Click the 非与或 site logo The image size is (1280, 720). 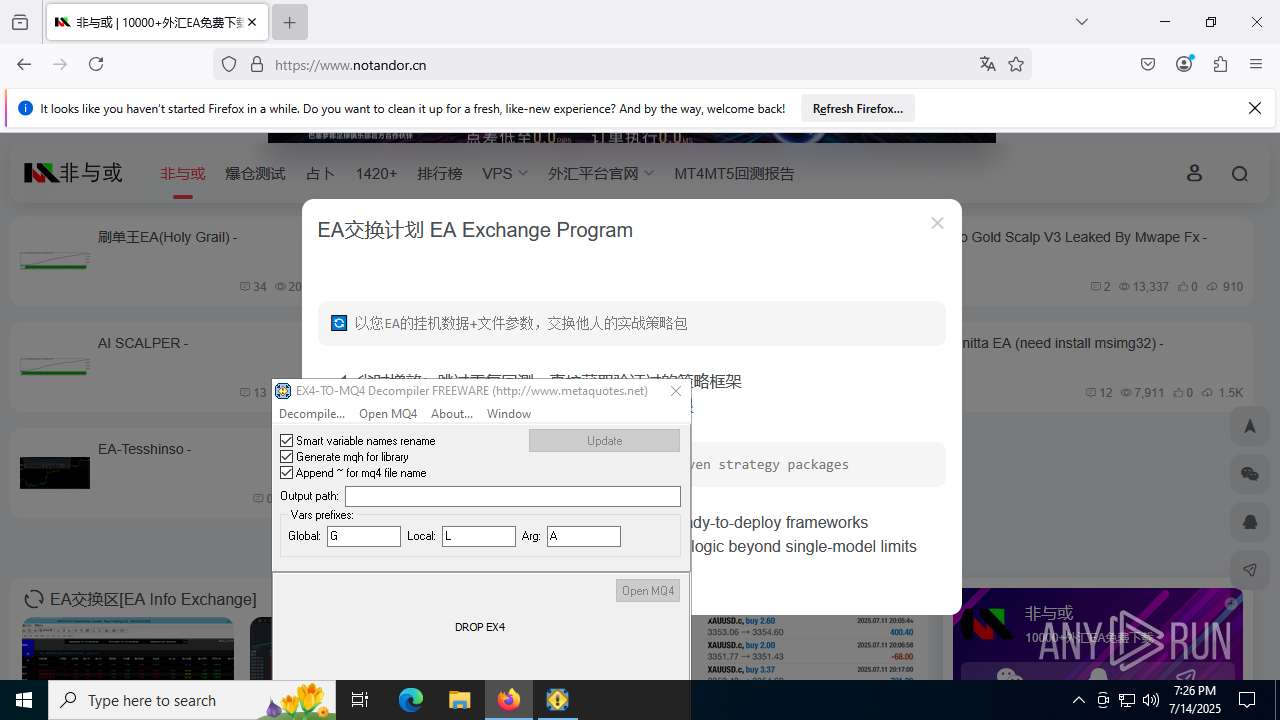73,173
